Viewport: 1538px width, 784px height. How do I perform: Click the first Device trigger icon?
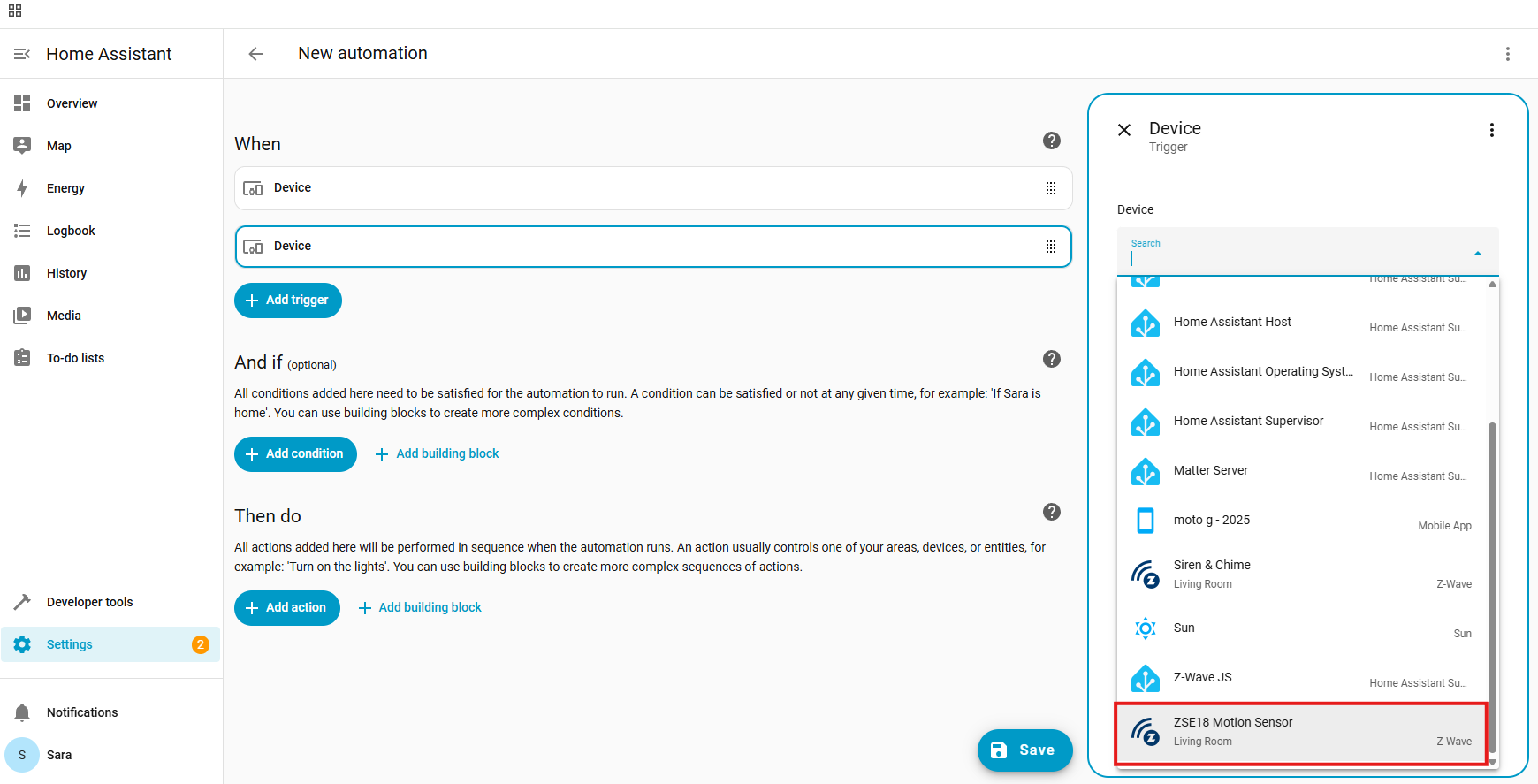pyautogui.click(x=253, y=188)
